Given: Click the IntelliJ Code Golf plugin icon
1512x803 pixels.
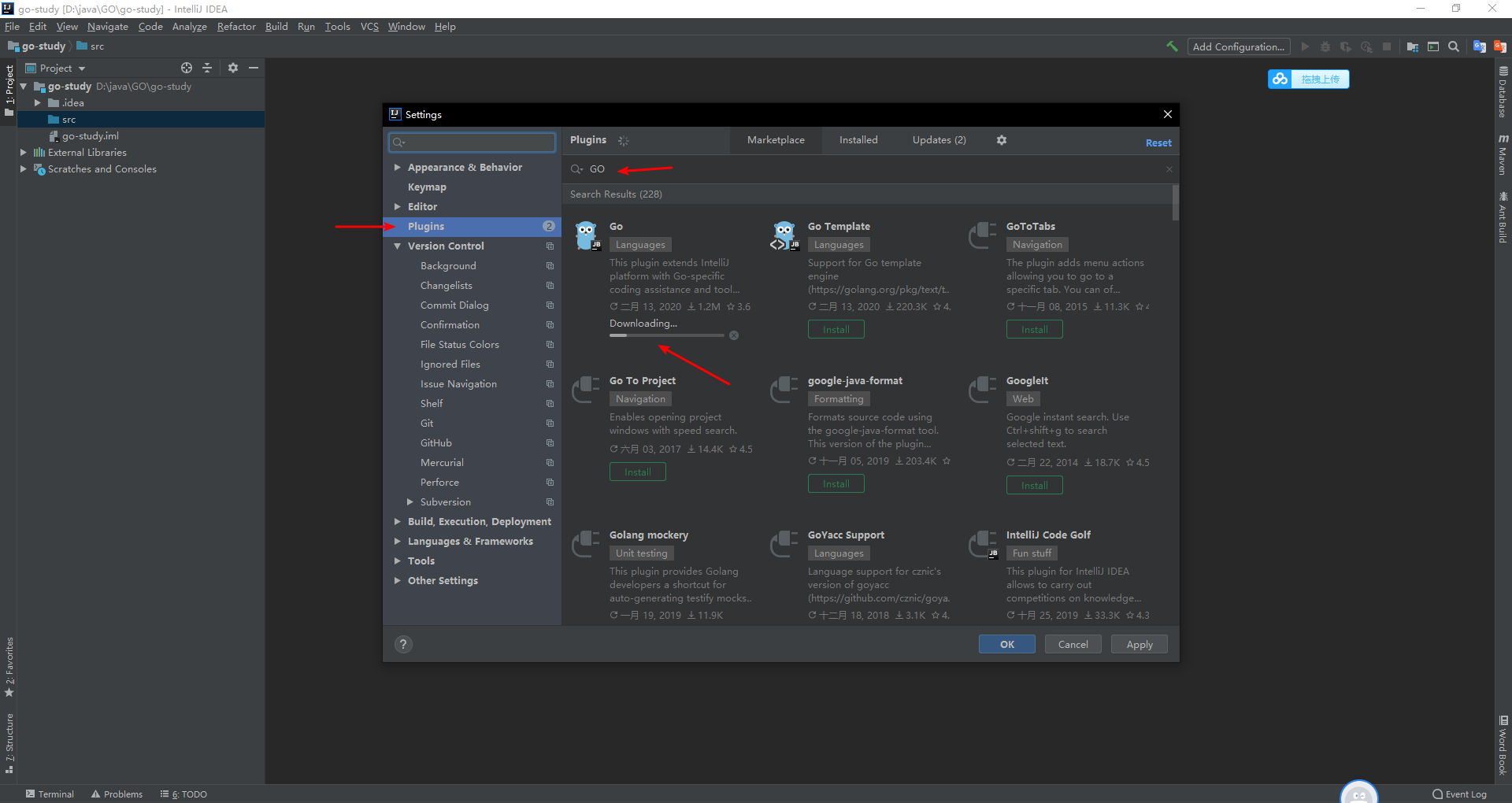Looking at the screenshot, I should pos(983,543).
